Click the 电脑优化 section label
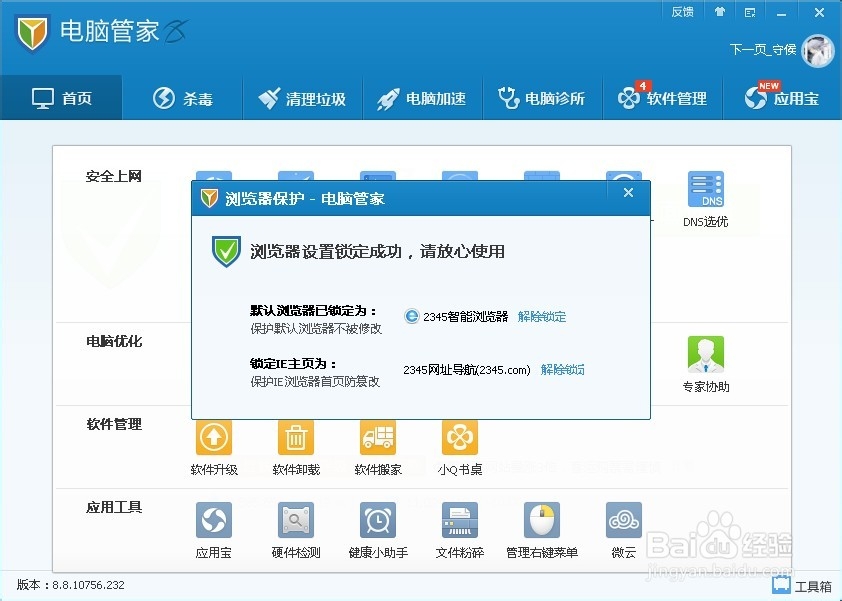 coord(114,341)
